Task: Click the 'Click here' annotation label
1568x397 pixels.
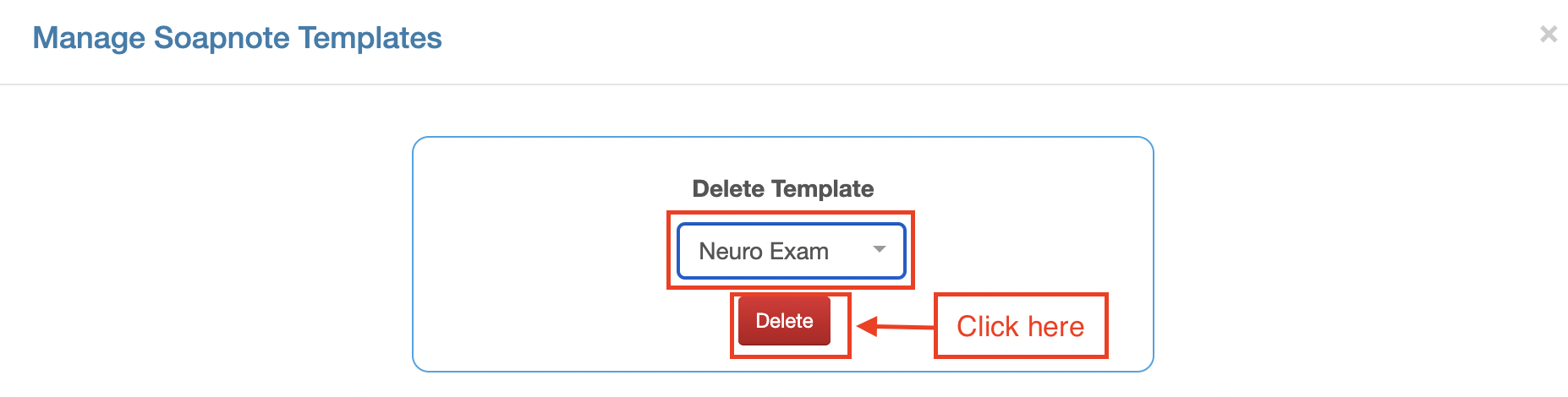Action: pos(1020,326)
